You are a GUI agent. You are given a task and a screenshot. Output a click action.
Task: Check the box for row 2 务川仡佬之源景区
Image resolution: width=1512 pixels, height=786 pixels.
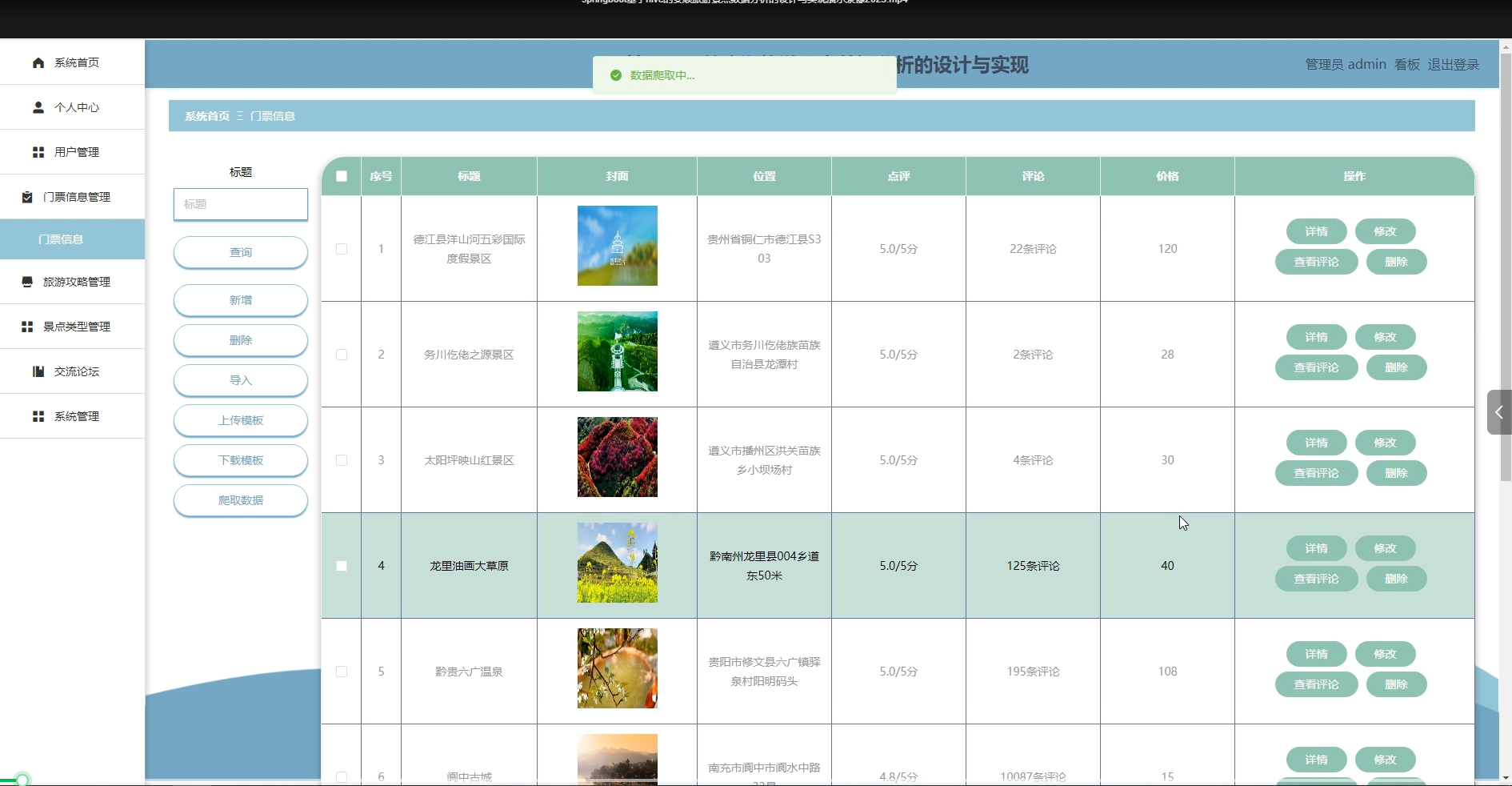[x=342, y=355]
